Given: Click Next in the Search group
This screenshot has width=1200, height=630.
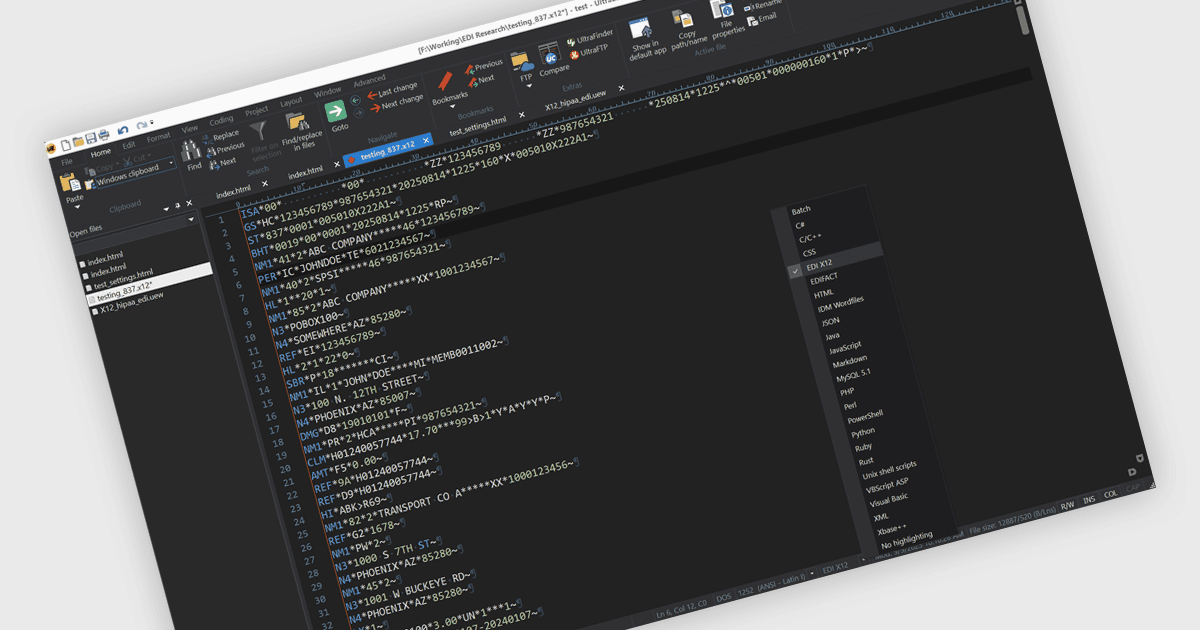Looking at the screenshot, I should [223, 161].
